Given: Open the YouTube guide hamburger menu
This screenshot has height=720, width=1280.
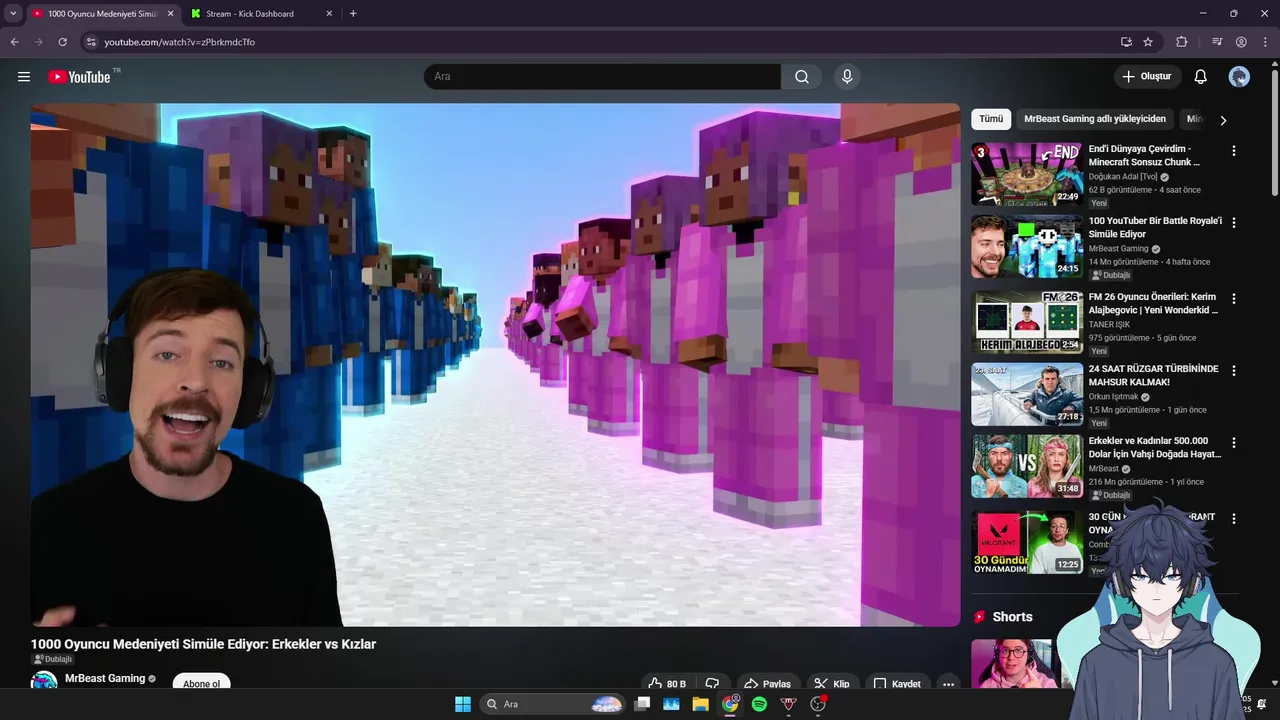Looking at the screenshot, I should [24, 77].
